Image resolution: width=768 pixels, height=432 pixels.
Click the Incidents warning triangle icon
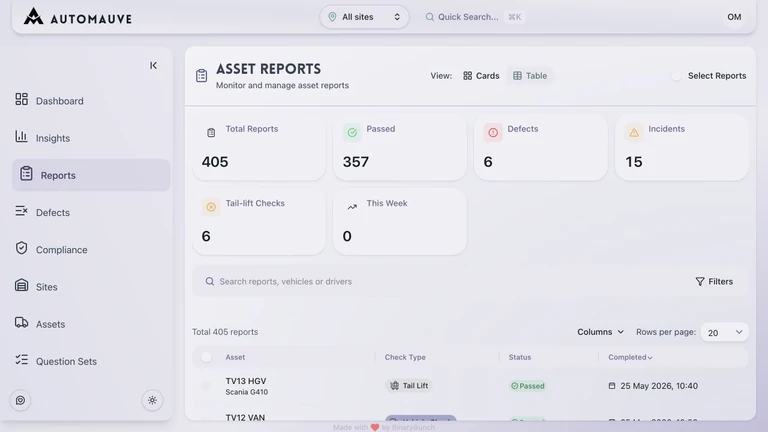pyautogui.click(x=634, y=132)
